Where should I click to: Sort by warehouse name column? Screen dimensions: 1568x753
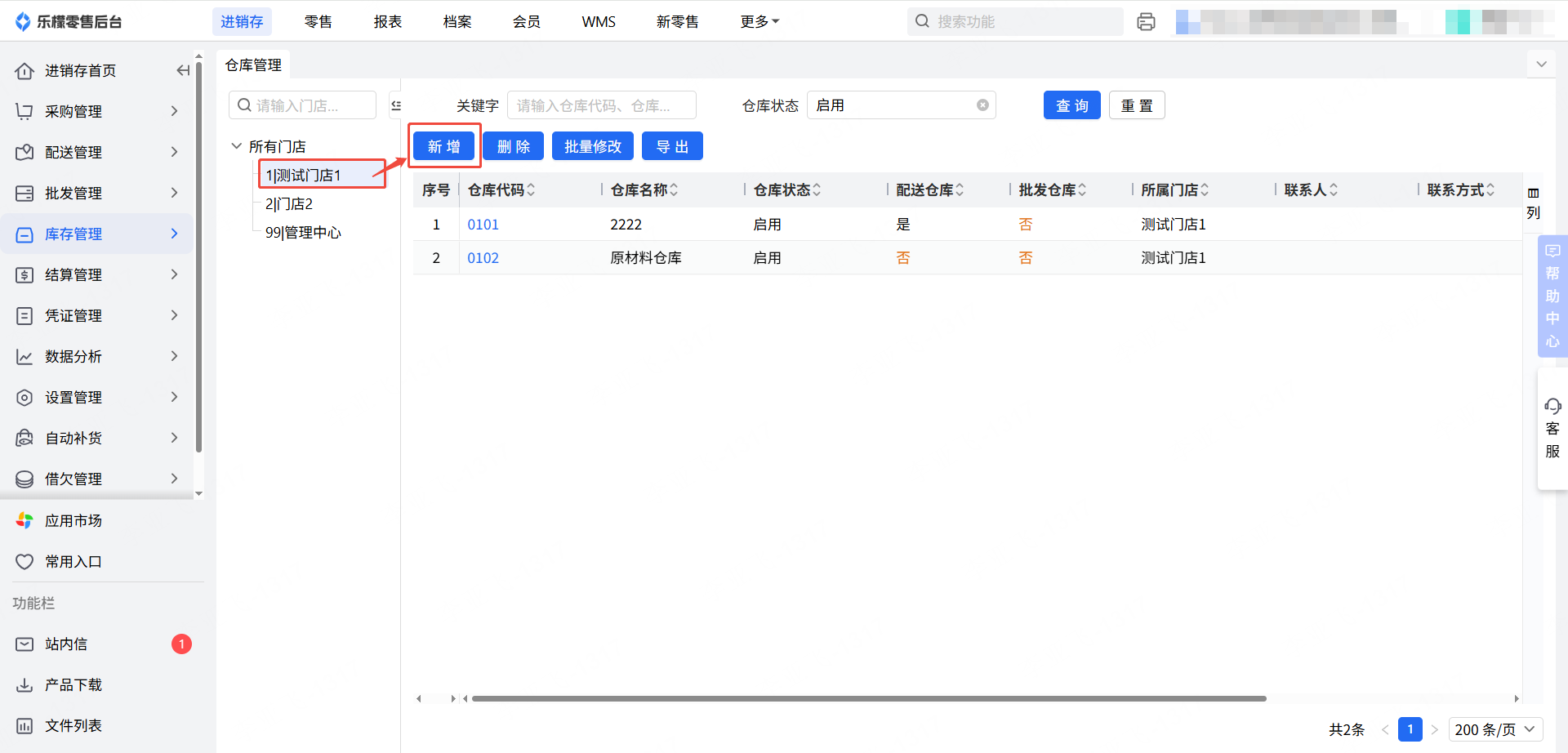tap(674, 190)
